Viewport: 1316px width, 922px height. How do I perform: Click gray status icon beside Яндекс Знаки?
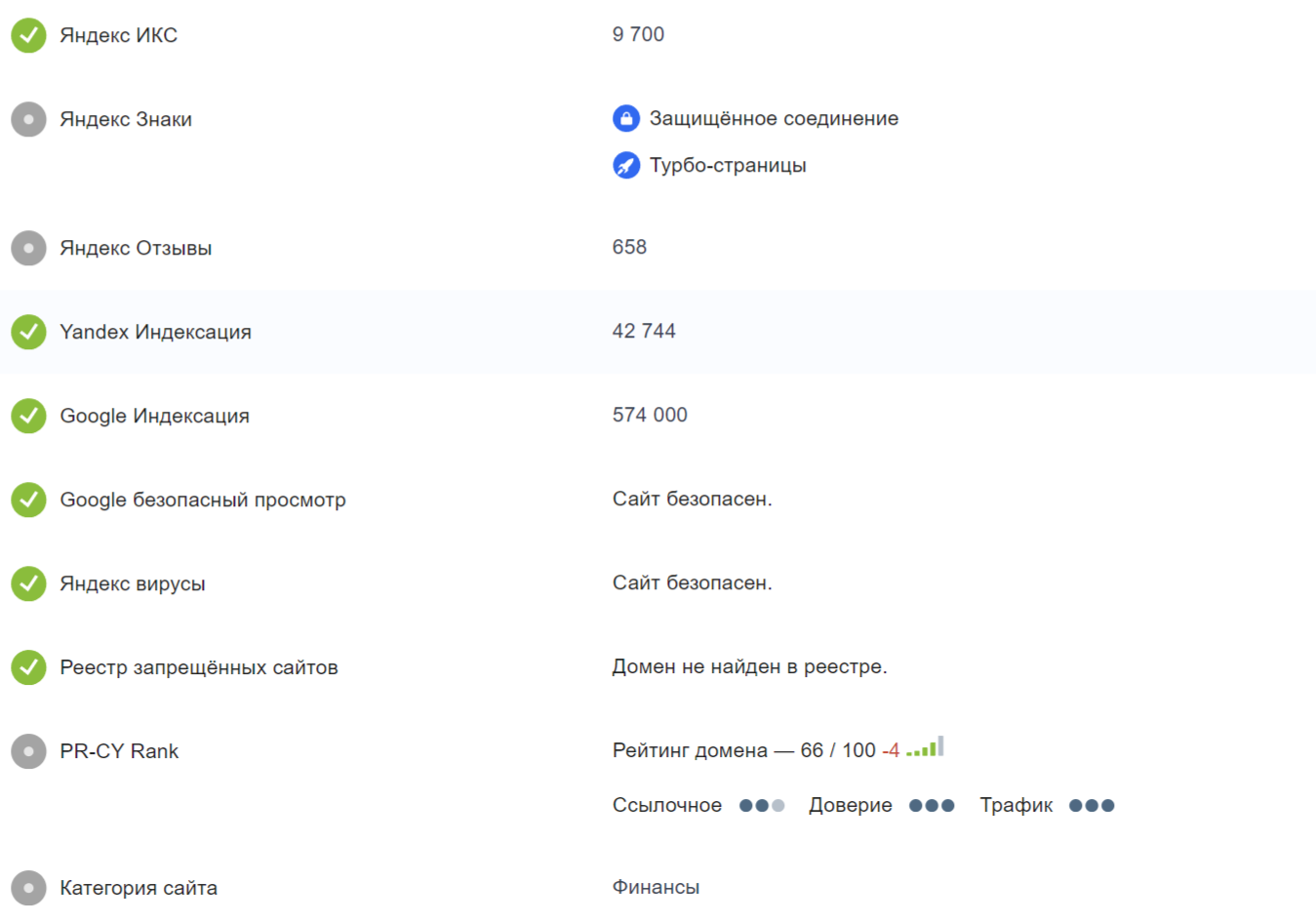point(28,119)
